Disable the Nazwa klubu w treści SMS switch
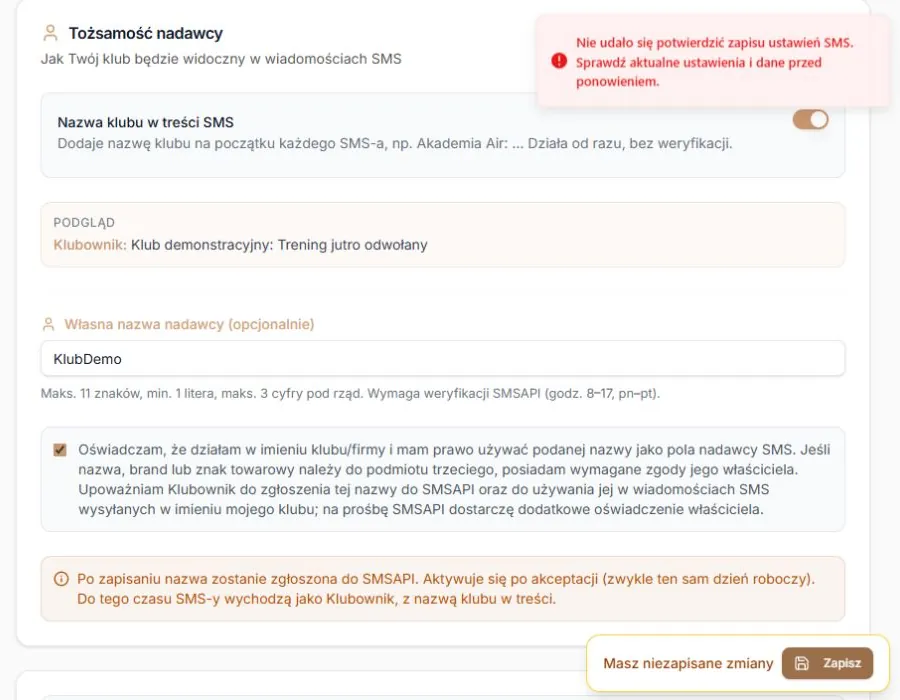Viewport: 900px width, 700px height. point(810,120)
